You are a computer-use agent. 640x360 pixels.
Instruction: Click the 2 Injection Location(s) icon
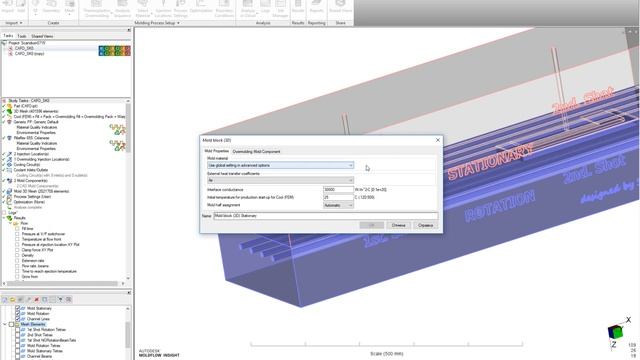[9, 154]
